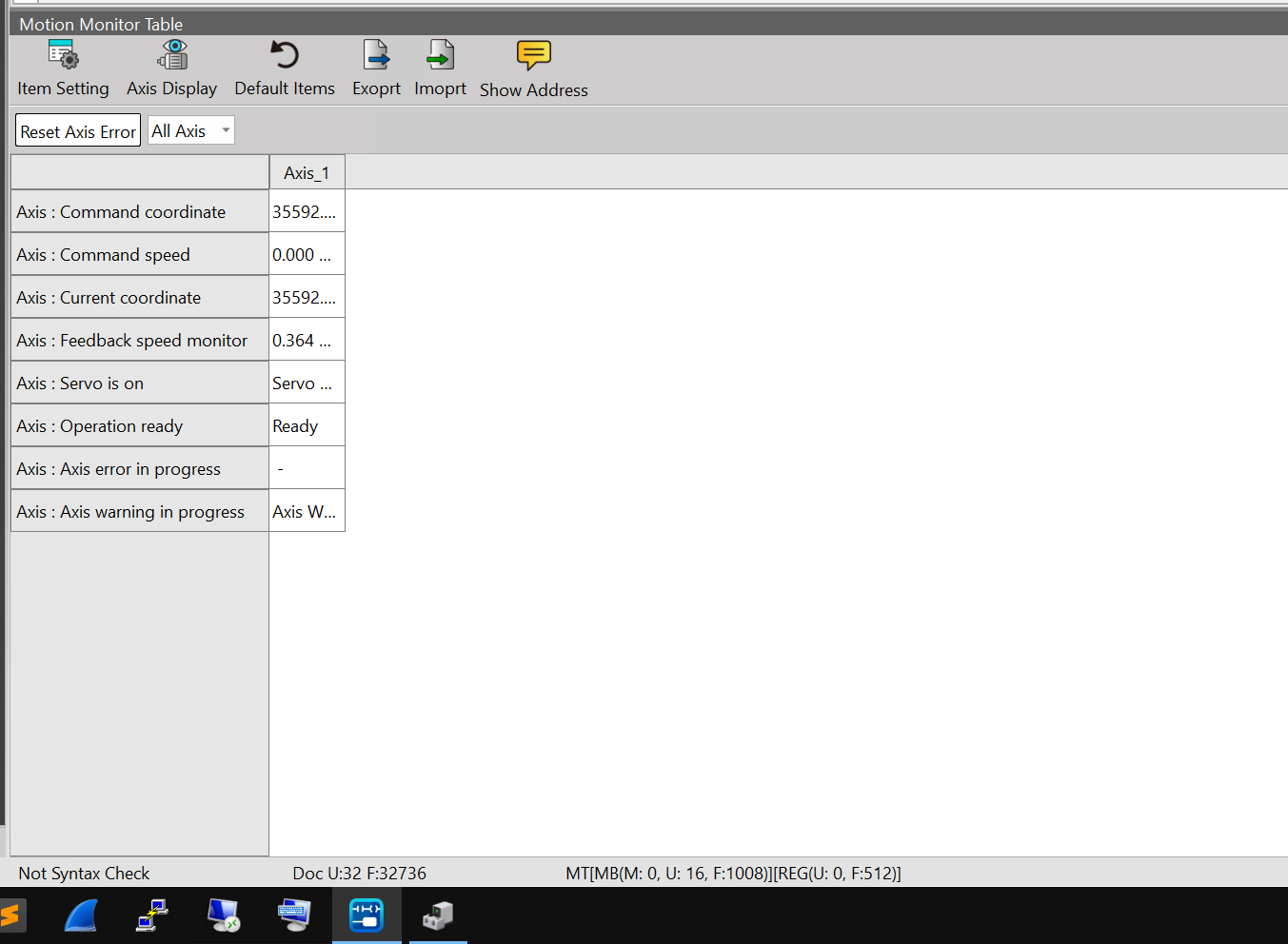The height and width of the screenshot is (944, 1288).
Task: Click the Servo is on value cell
Action: point(307,383)
